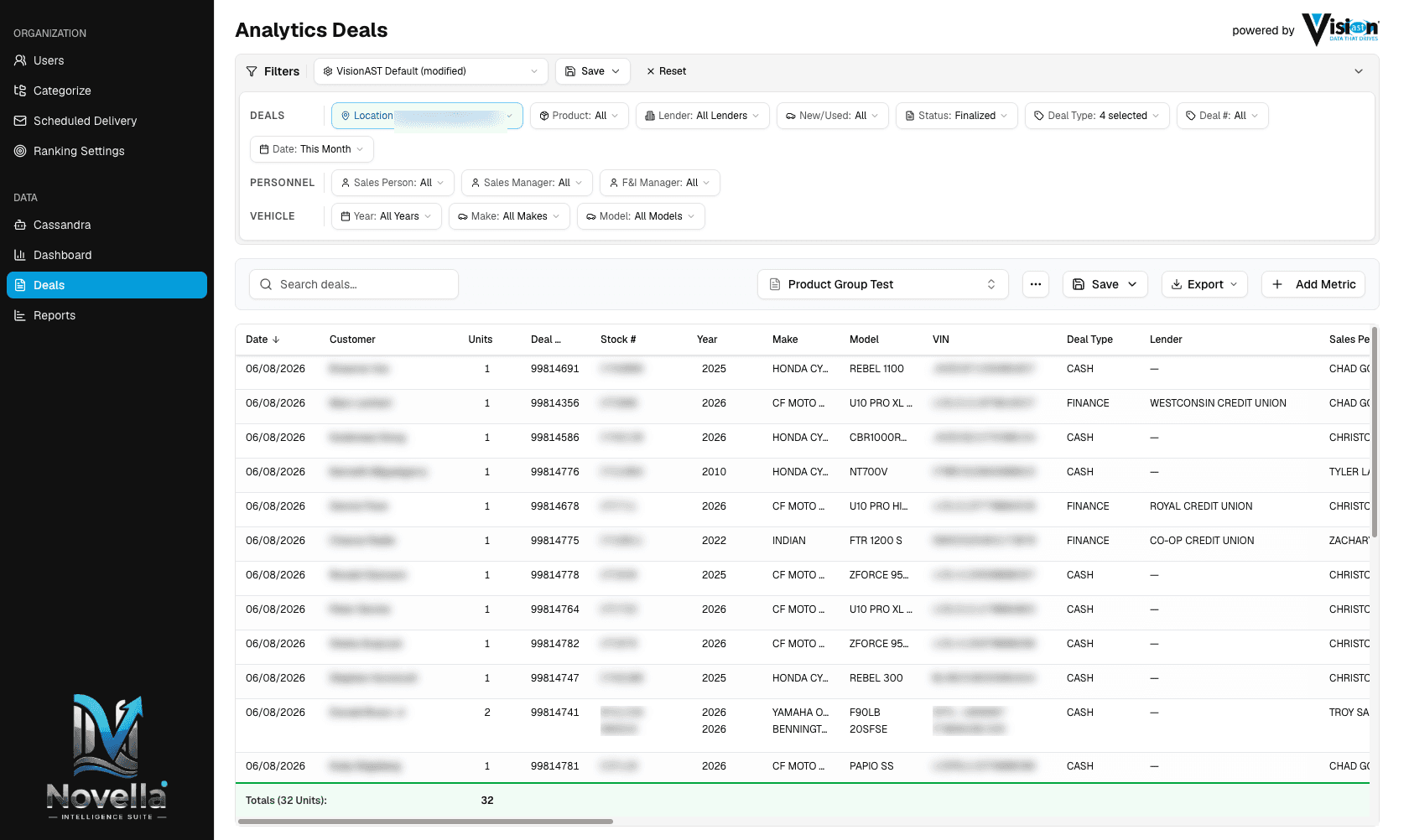Open the VisionAST Default filter preset dropdown
The image size is (1409, 840).
tap(430, 71)
